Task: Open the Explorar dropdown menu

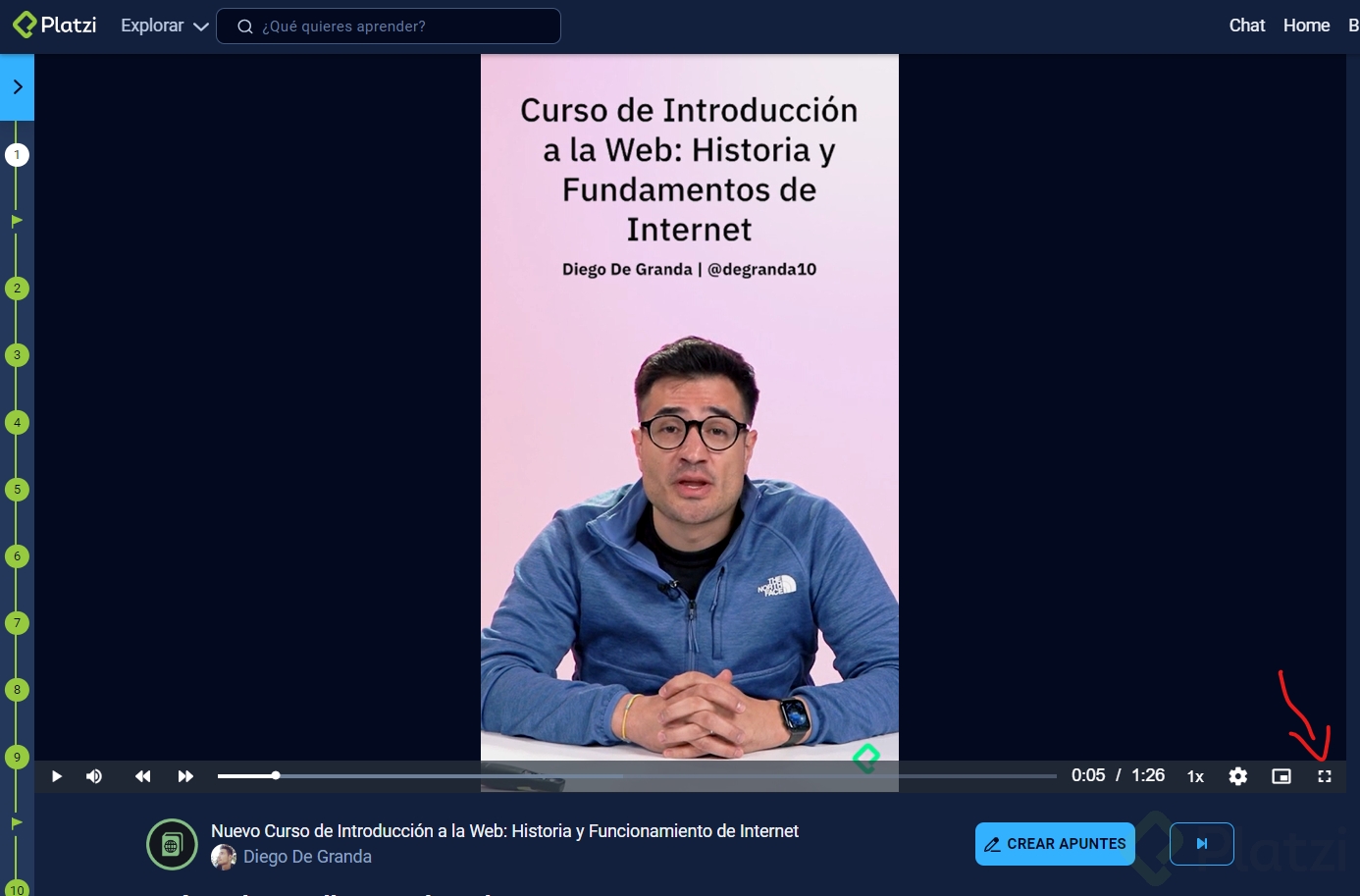Action: (x=164, y=26)
